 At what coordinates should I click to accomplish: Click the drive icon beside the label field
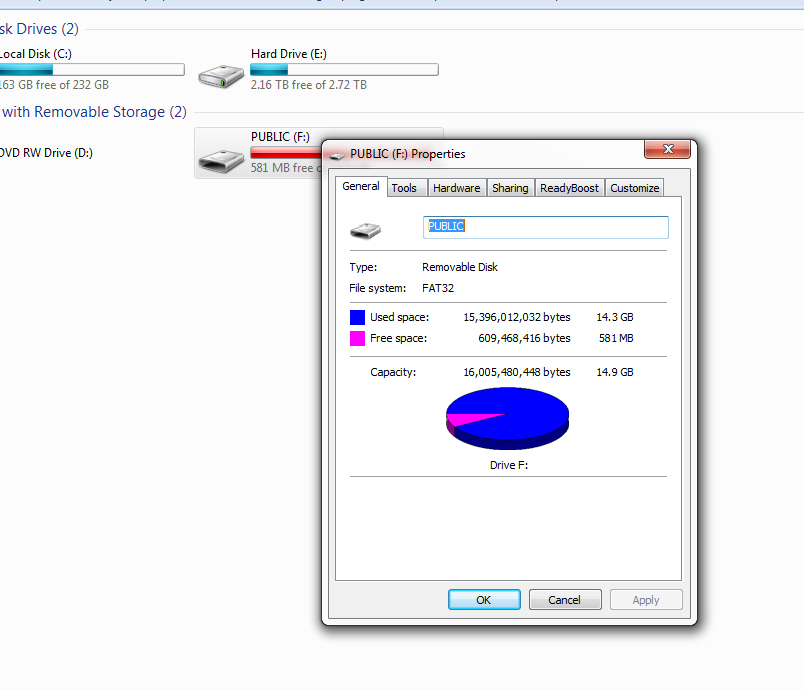[365, 231]
